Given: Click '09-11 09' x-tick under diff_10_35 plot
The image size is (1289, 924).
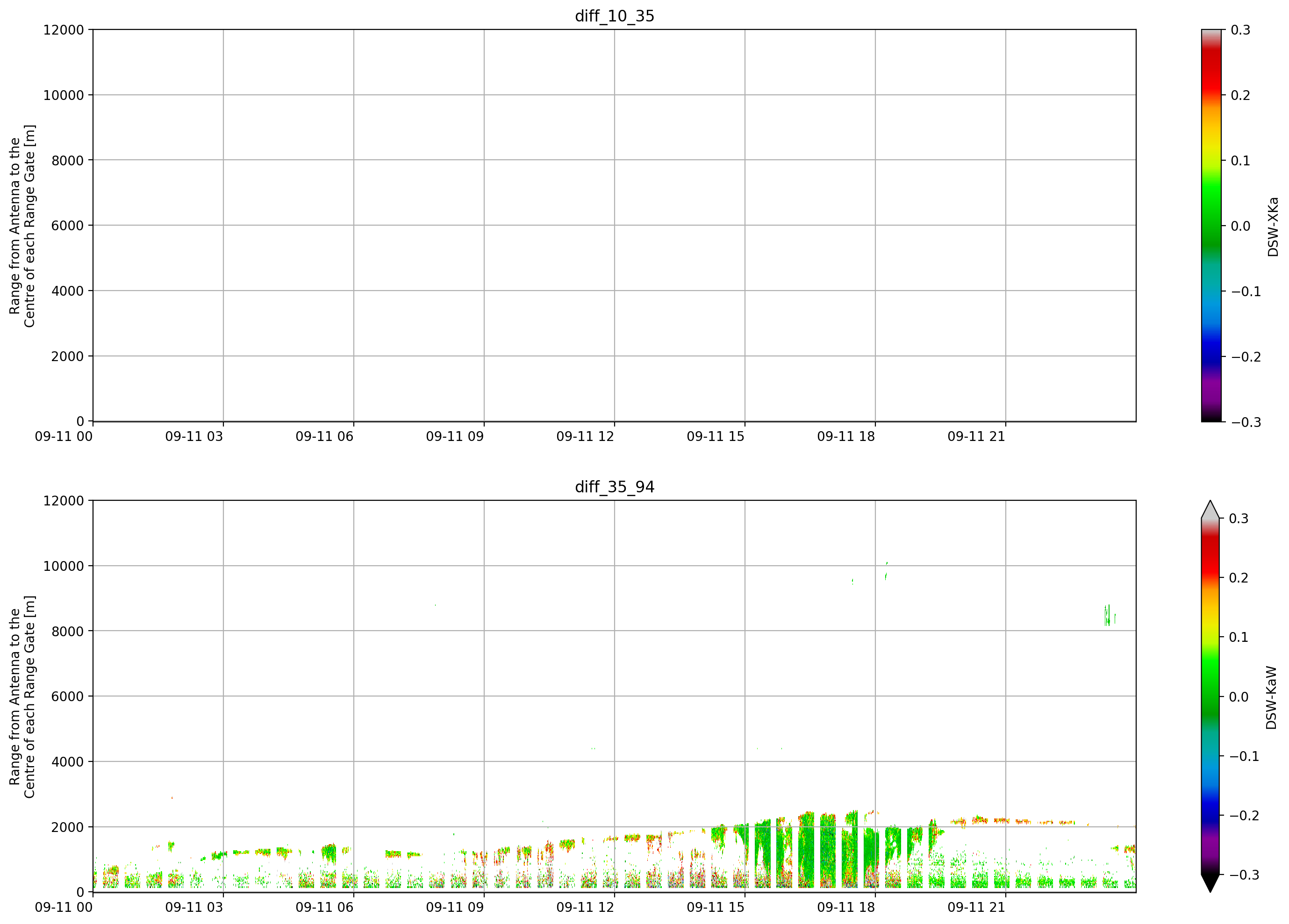Looking at the screenshot, I should pyautogui.click(x=455, y=436).
